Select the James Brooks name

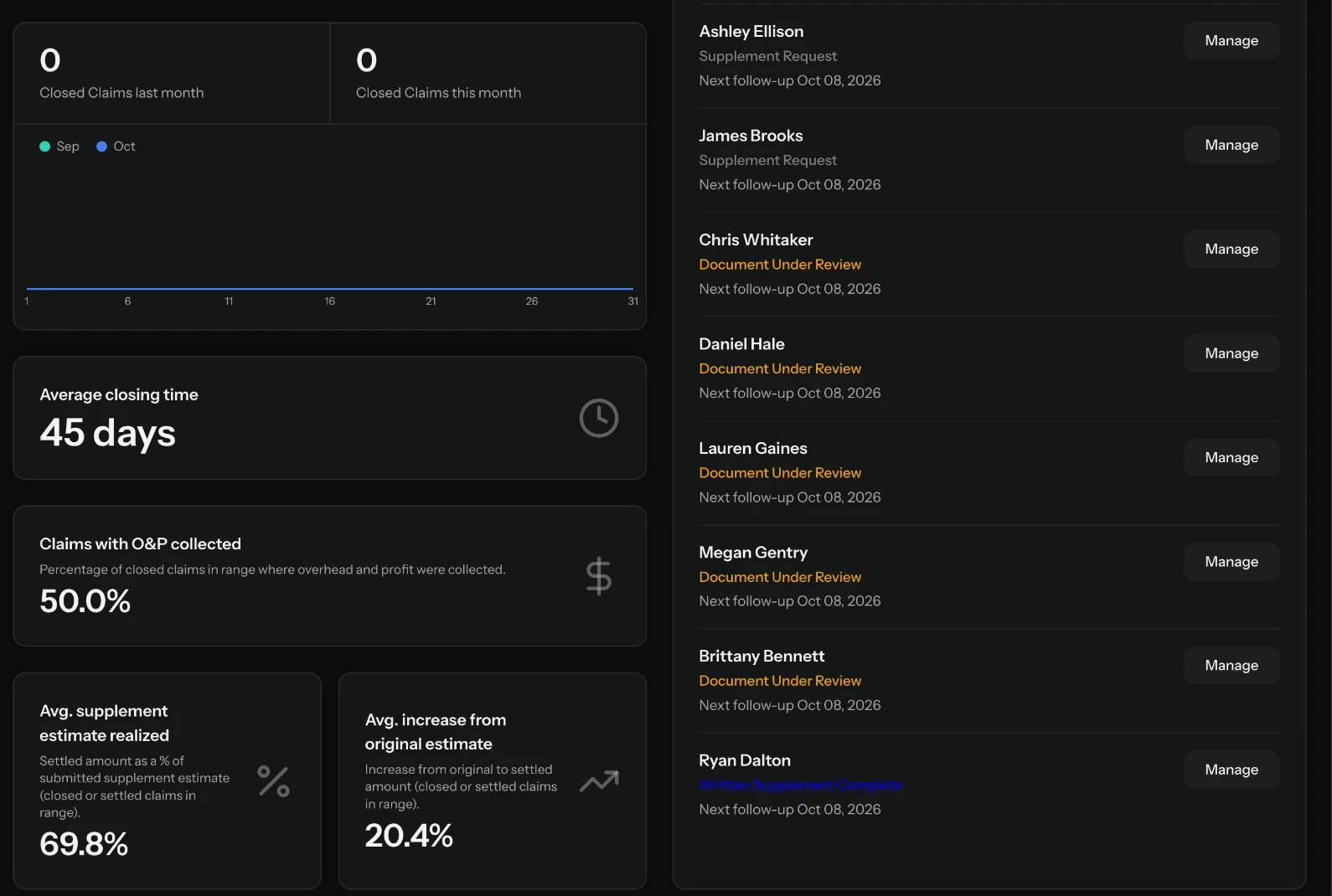pyautogui.click(x=751, y=136)
